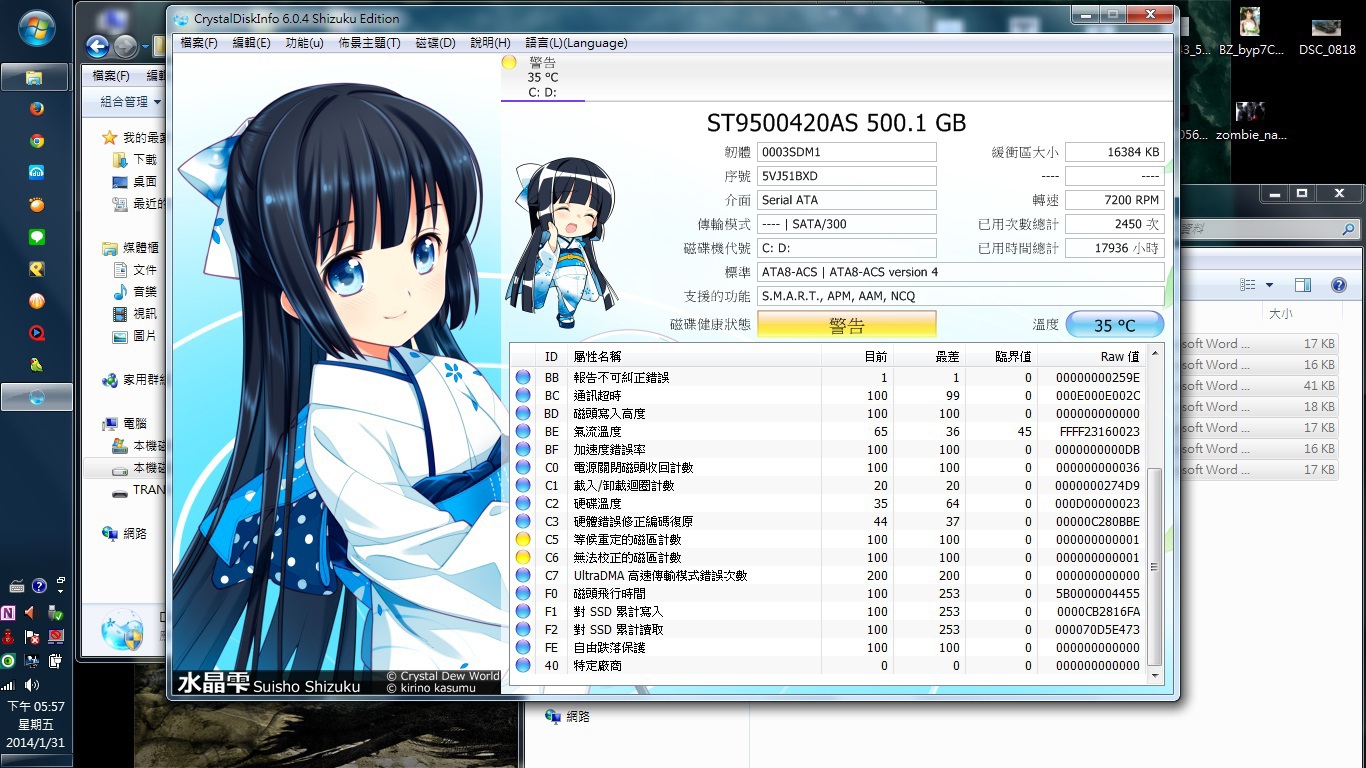This screenshot has width=1366, height=768.
Task: Click the OneNote tray icon
Action: pos(9,612)
